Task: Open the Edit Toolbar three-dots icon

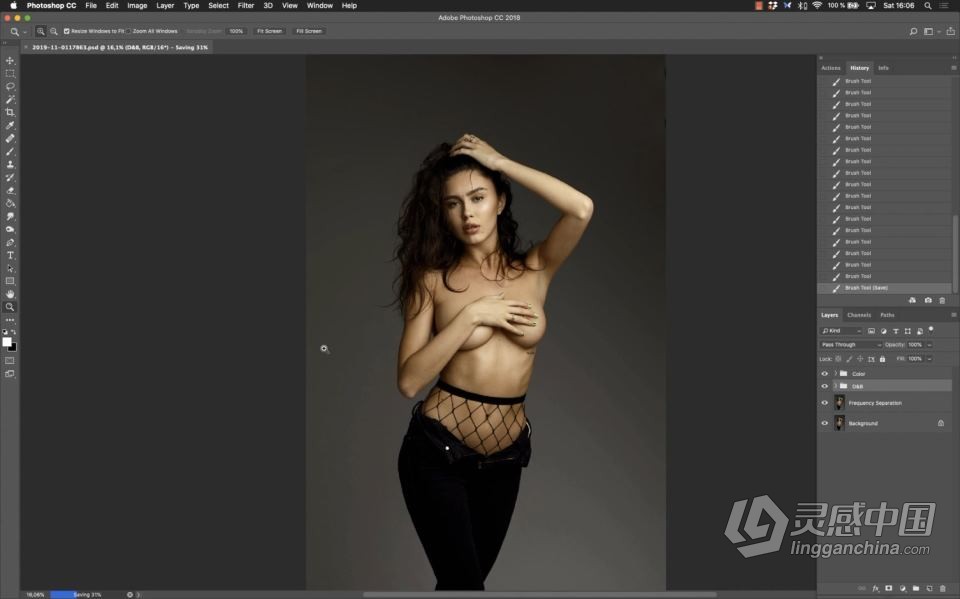Action: pyautogui.click(x=10, y=320)
